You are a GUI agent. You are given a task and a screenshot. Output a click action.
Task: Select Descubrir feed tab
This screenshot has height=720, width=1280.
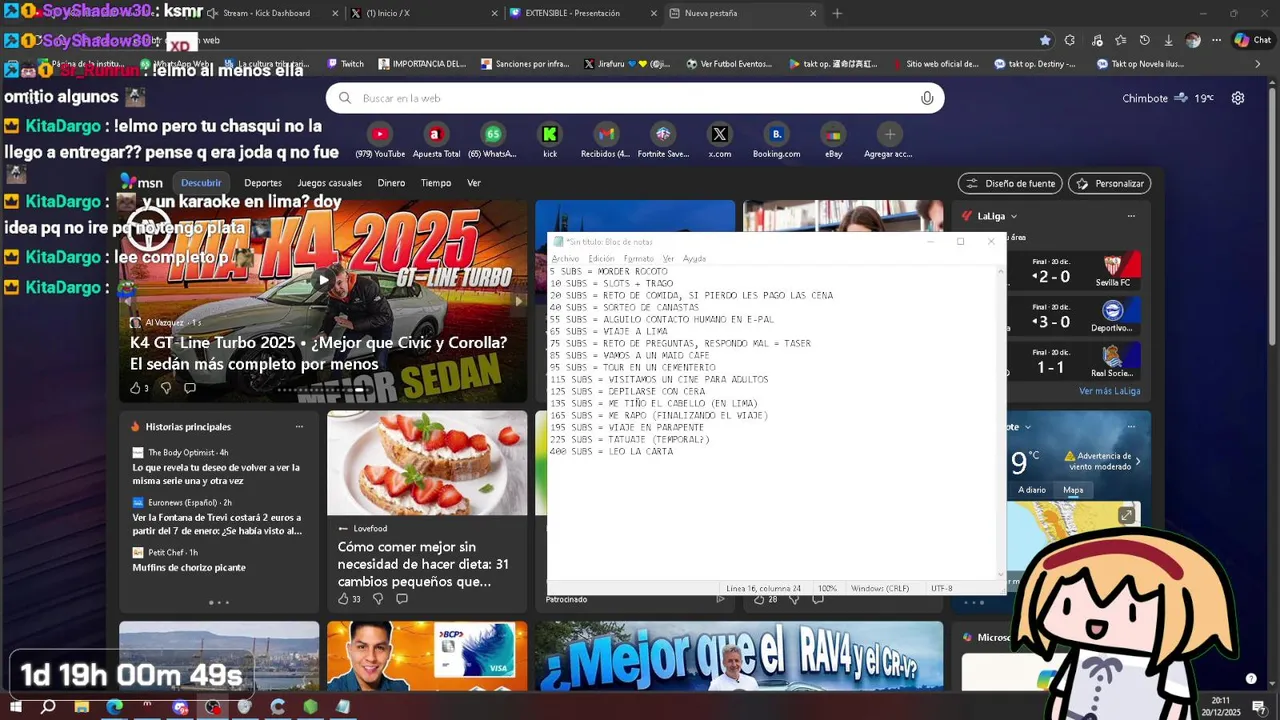(201, 183)
